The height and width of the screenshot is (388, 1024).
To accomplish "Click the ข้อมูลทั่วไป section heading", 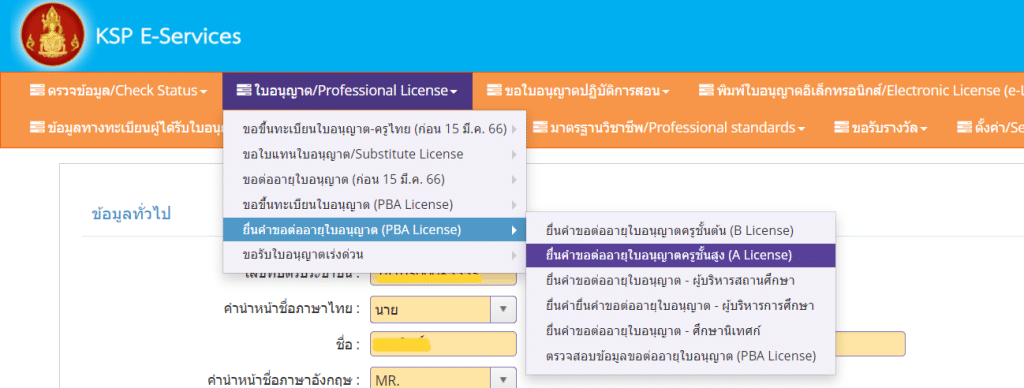I will pyautogui.click(x=131, y=214).
